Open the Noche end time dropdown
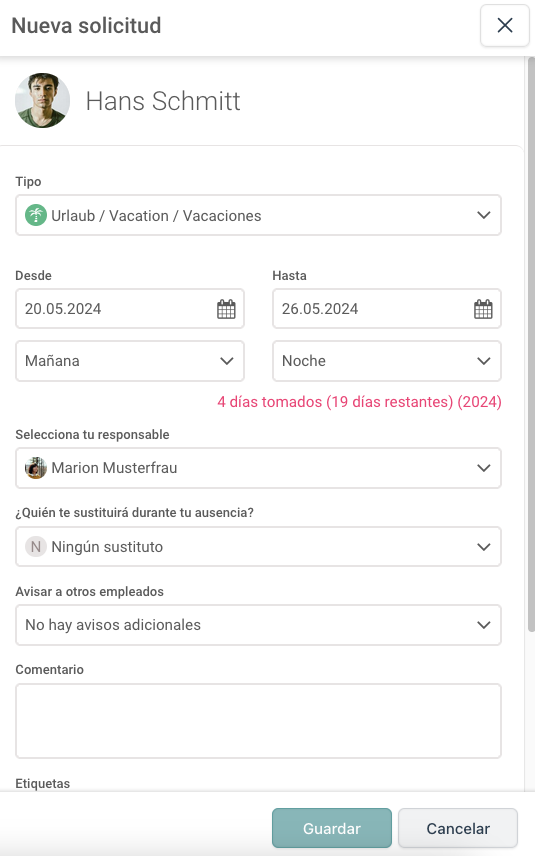The image size is (535, 856). tap(387, 361)
